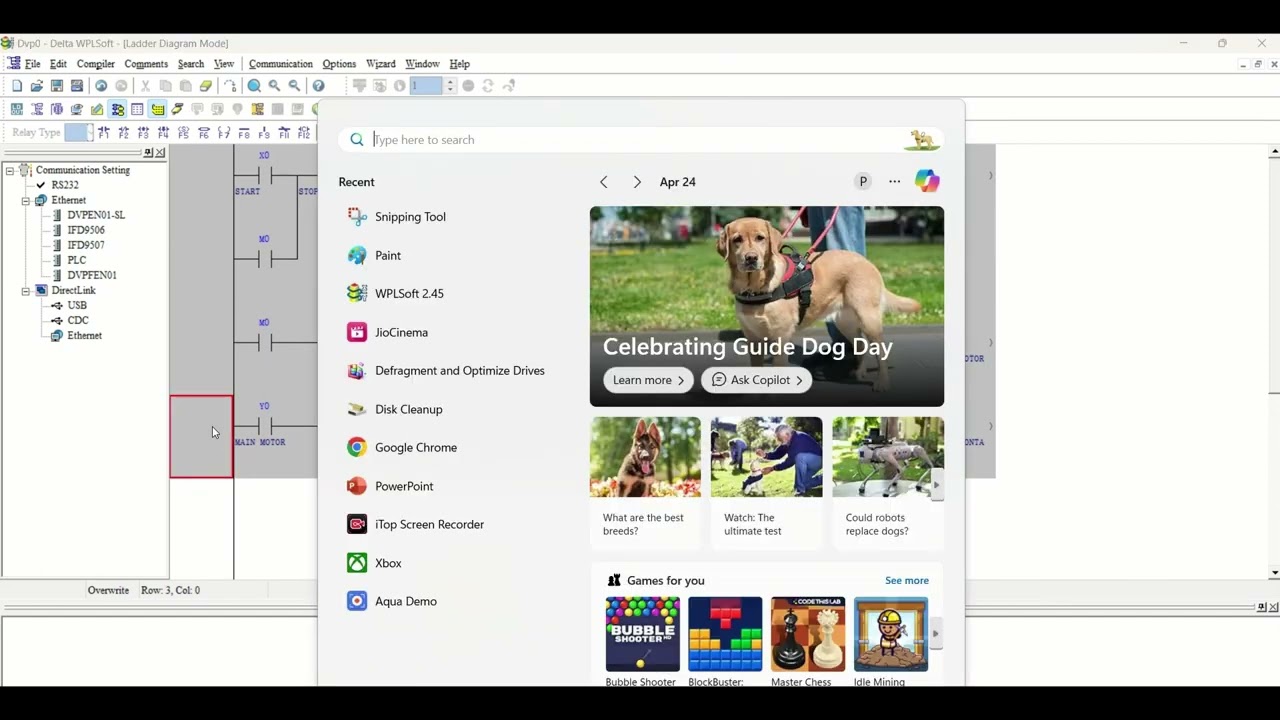This screenshot has width=1280, height=720.
Task: Click the Learn more button
Action: pos(648,380)
